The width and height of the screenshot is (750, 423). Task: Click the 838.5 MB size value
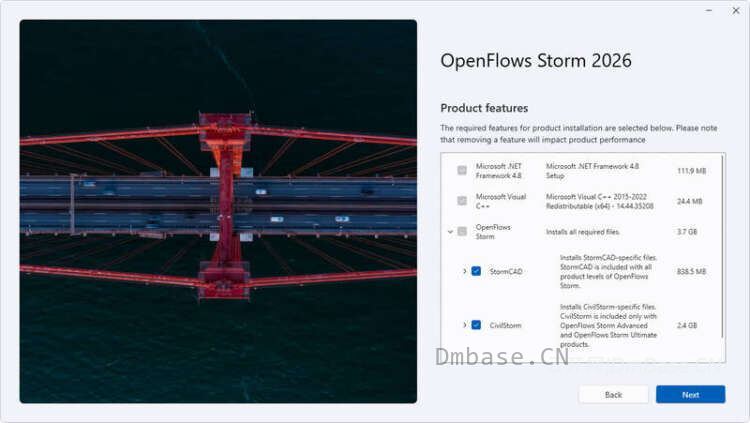691,271
